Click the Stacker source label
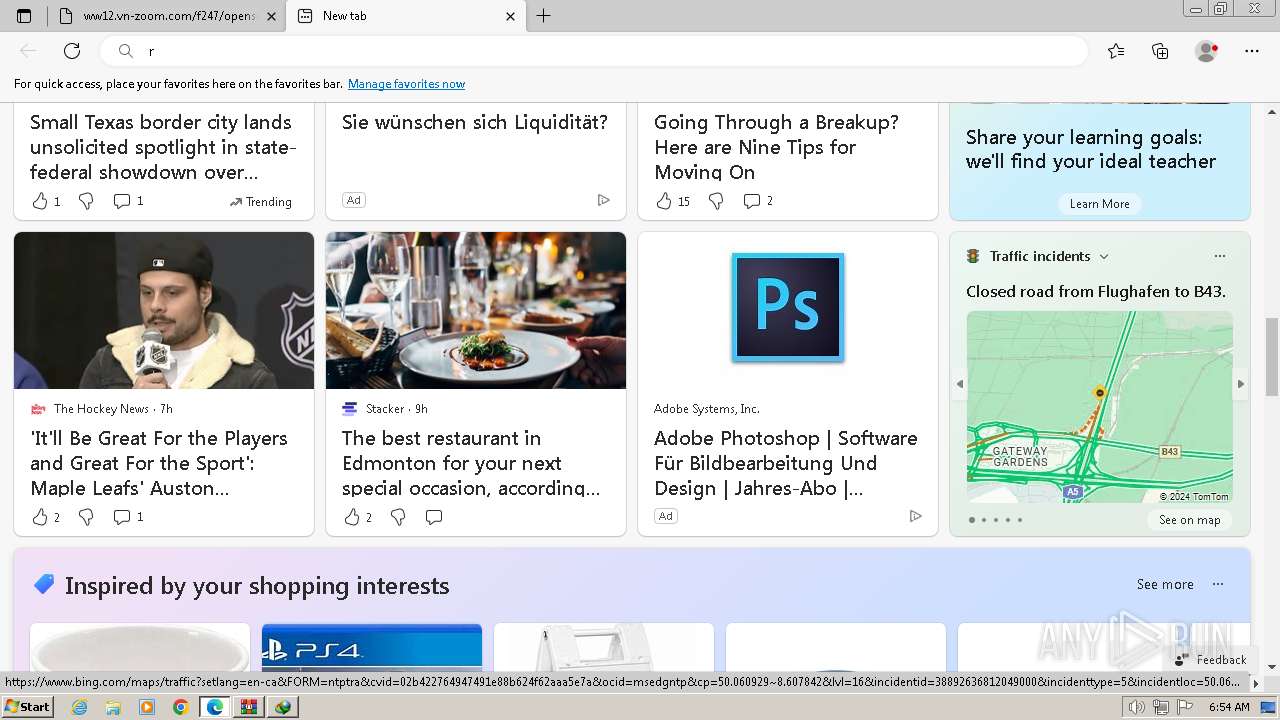The height and width of the screenshot is (720, 1280). click(385, 409)
